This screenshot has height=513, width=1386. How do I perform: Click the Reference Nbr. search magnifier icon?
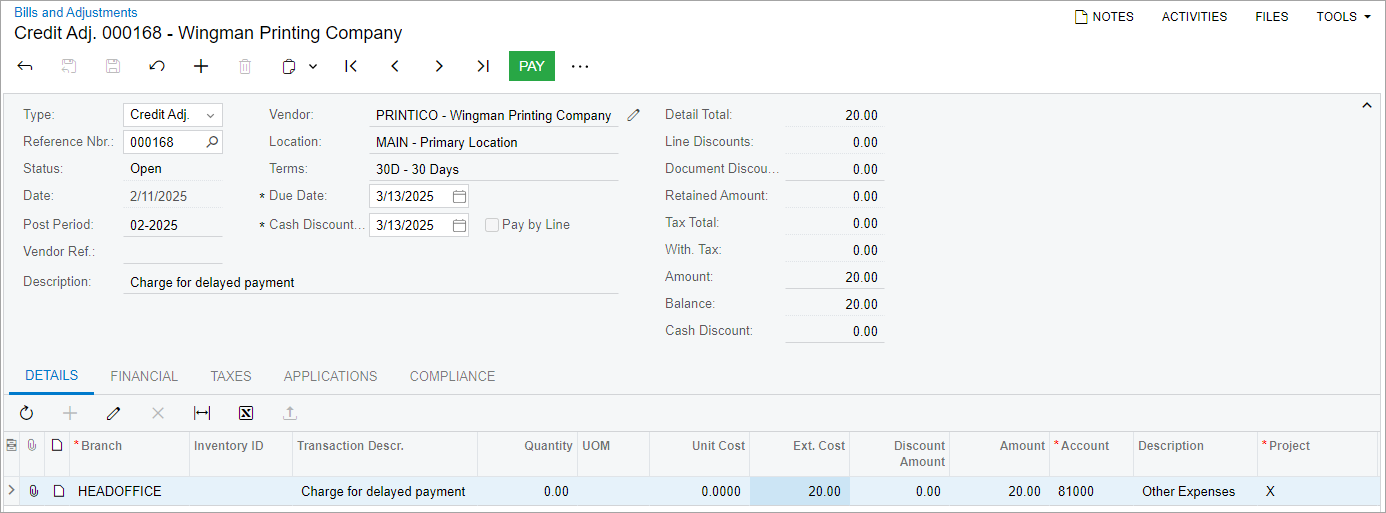point(211,142)
